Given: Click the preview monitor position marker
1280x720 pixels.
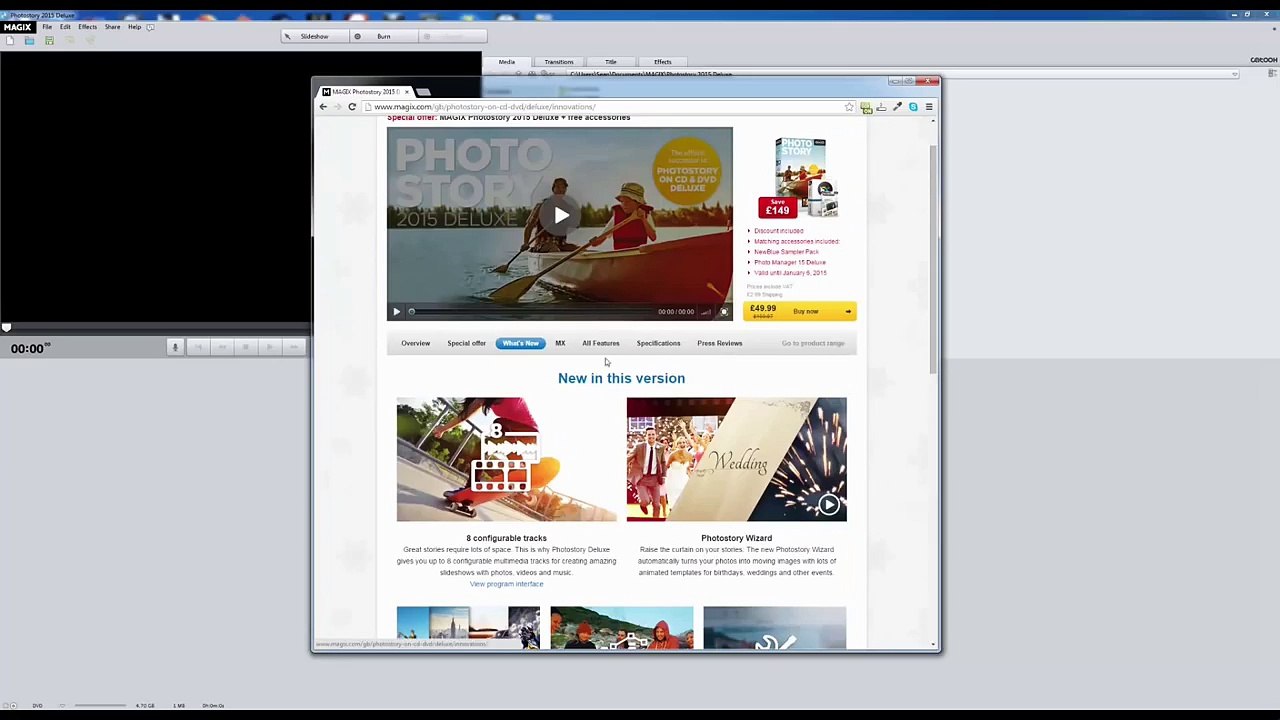Looking at the screenshot, I should pos(6,327).
